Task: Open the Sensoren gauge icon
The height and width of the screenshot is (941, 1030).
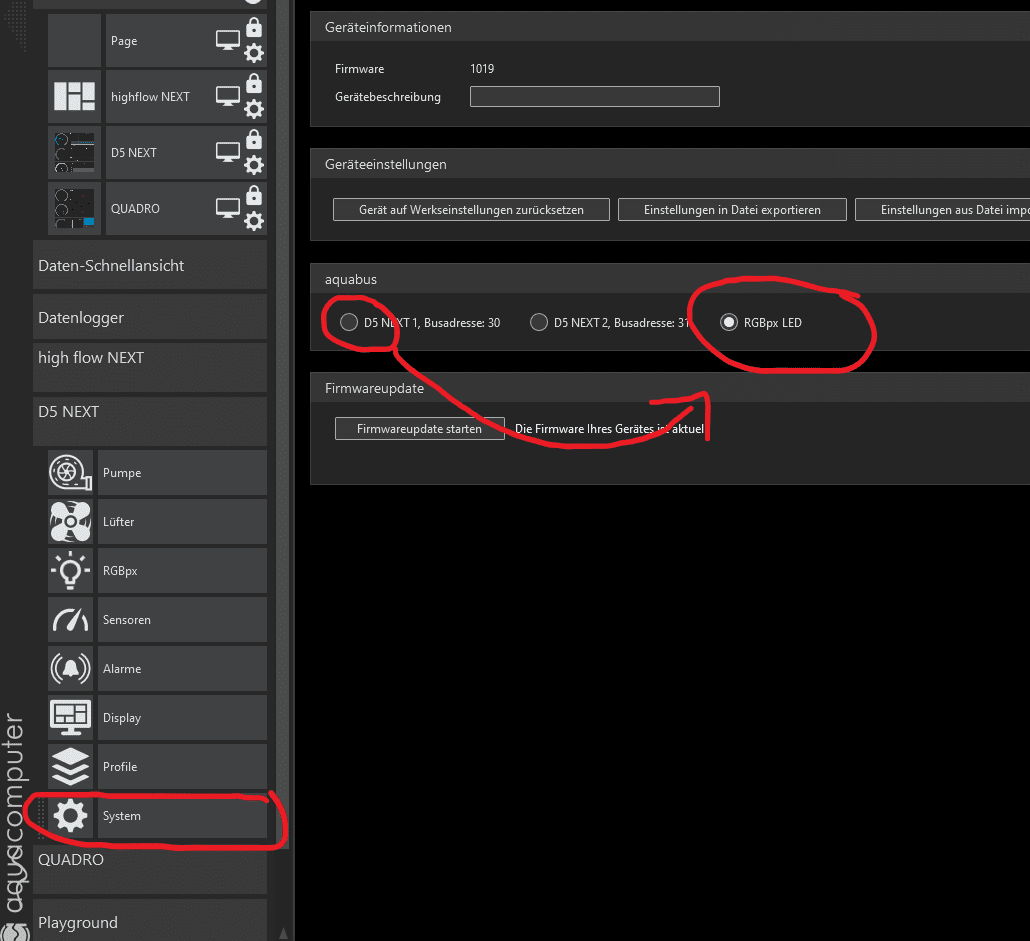Action: (x=70, y=619)
